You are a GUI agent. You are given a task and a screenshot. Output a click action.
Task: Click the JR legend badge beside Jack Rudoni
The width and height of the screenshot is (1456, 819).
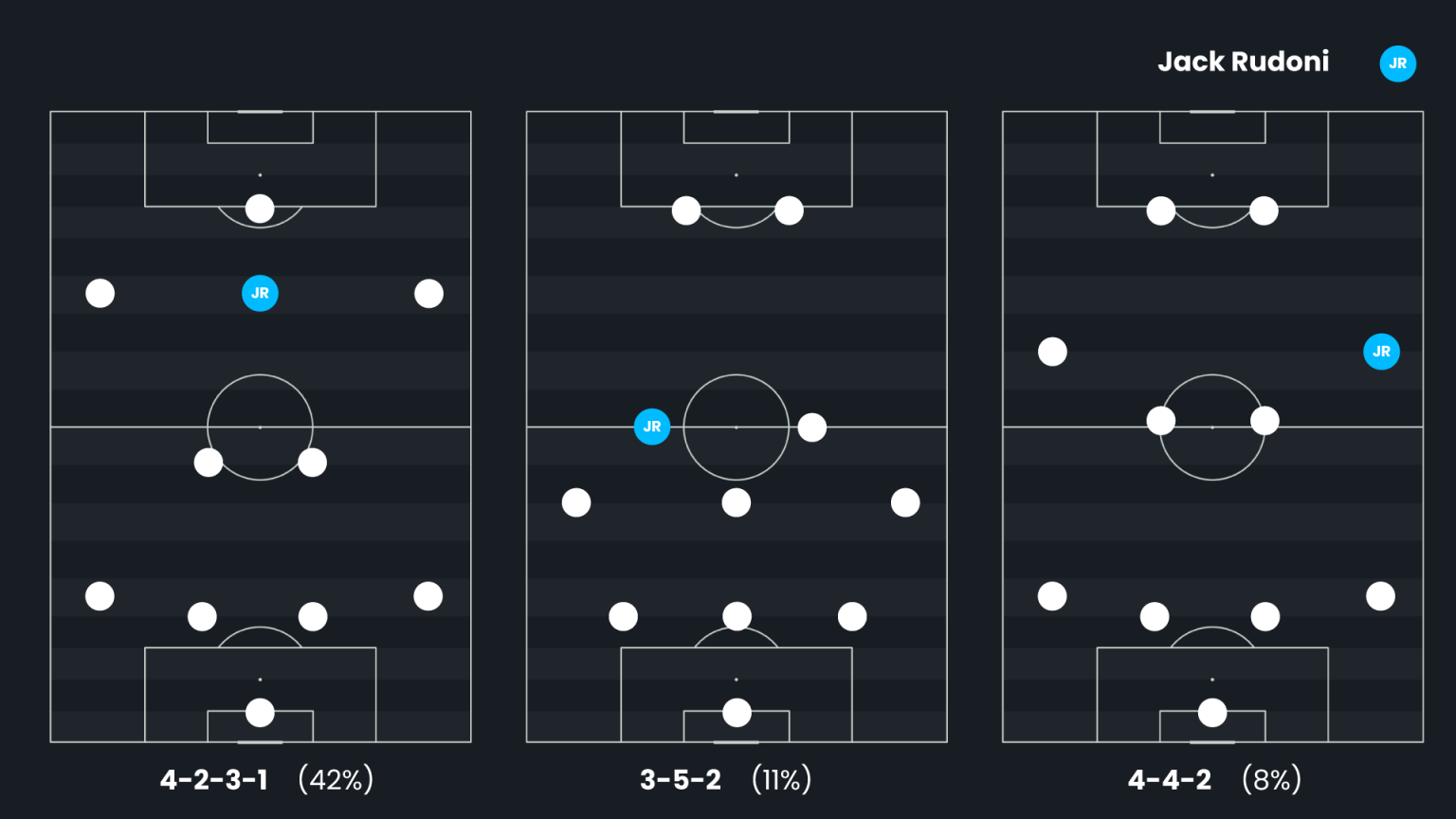(1397, 64)
